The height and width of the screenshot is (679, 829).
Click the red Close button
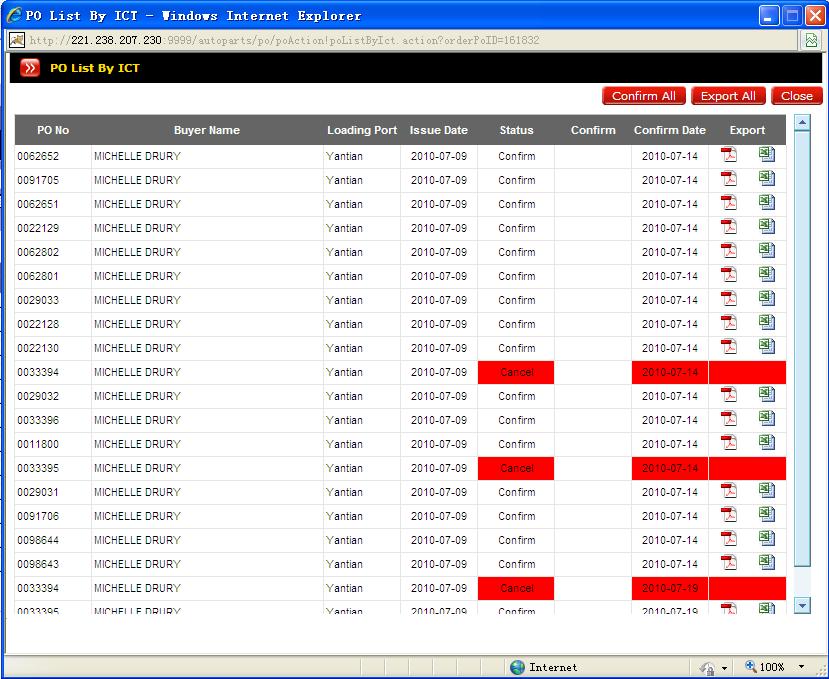click(797, 96)
